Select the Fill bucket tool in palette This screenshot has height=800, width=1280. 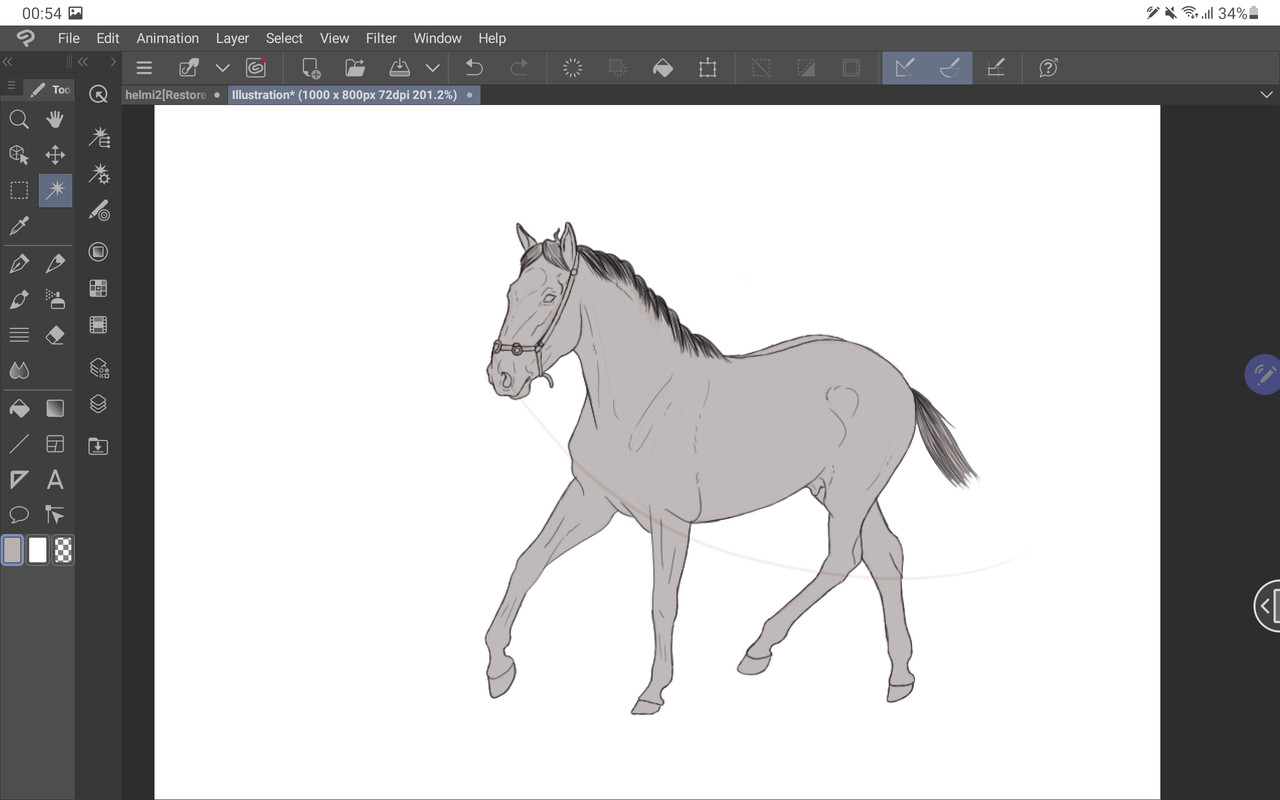[19, 408]
